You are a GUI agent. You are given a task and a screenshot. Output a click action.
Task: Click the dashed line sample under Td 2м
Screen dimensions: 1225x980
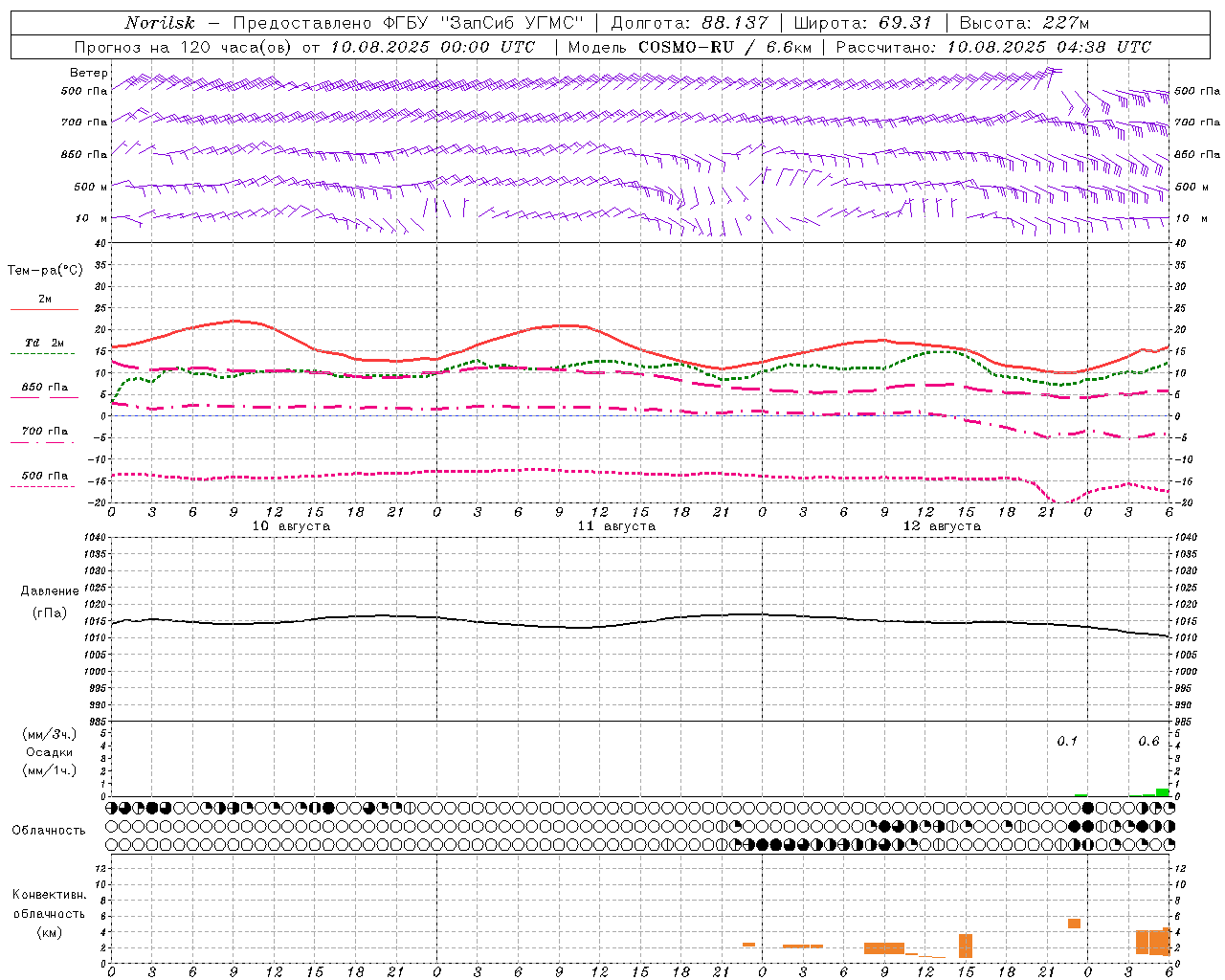click(44, 353)
